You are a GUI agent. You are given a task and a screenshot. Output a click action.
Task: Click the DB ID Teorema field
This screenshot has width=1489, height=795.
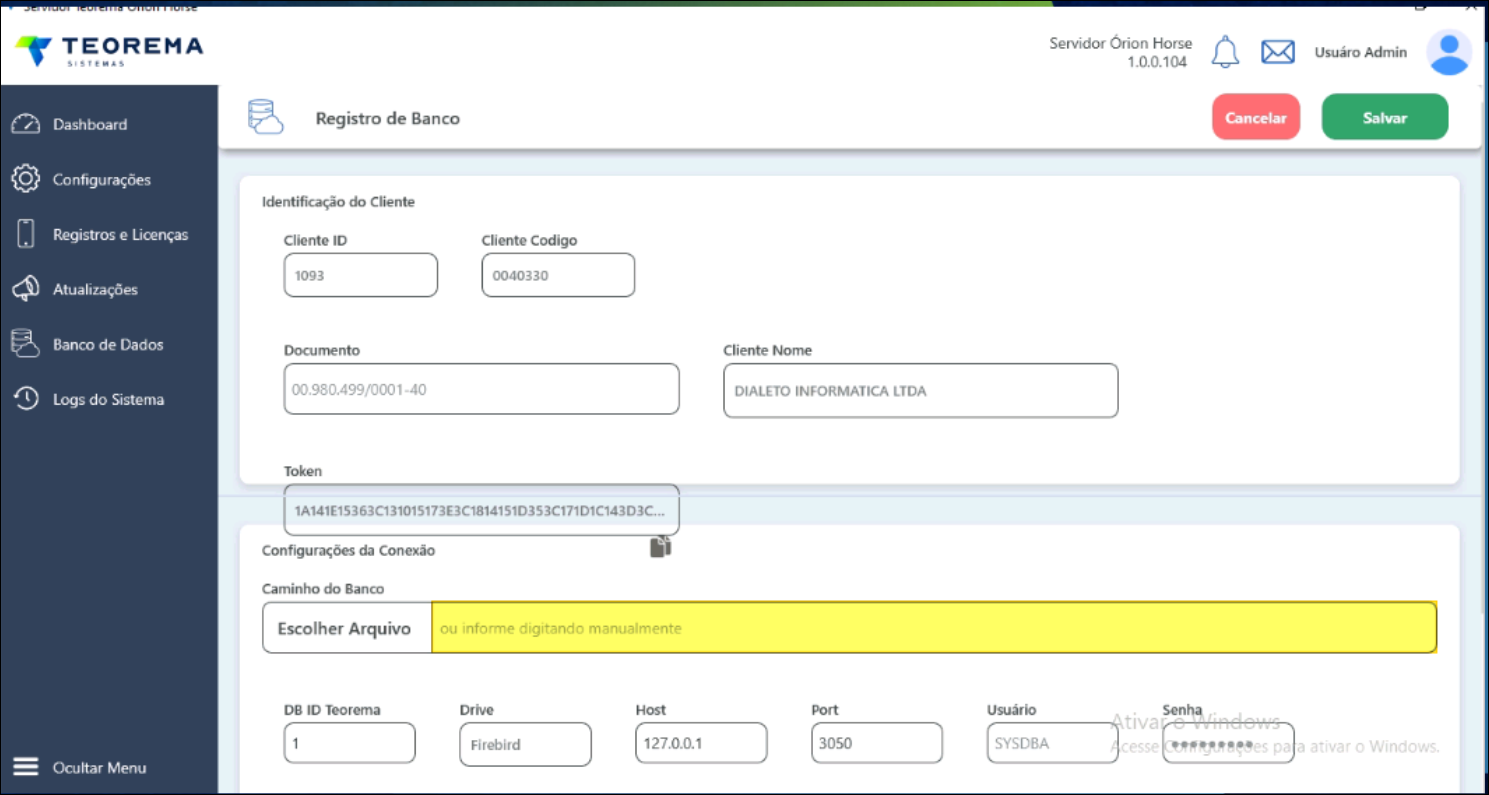(349, 743)
